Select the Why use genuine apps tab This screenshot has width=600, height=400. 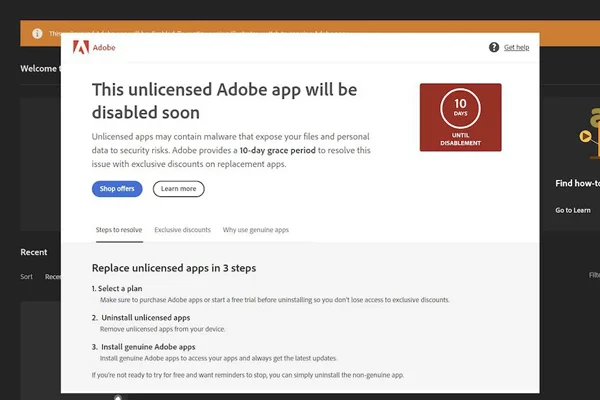[x=256, y=230]
